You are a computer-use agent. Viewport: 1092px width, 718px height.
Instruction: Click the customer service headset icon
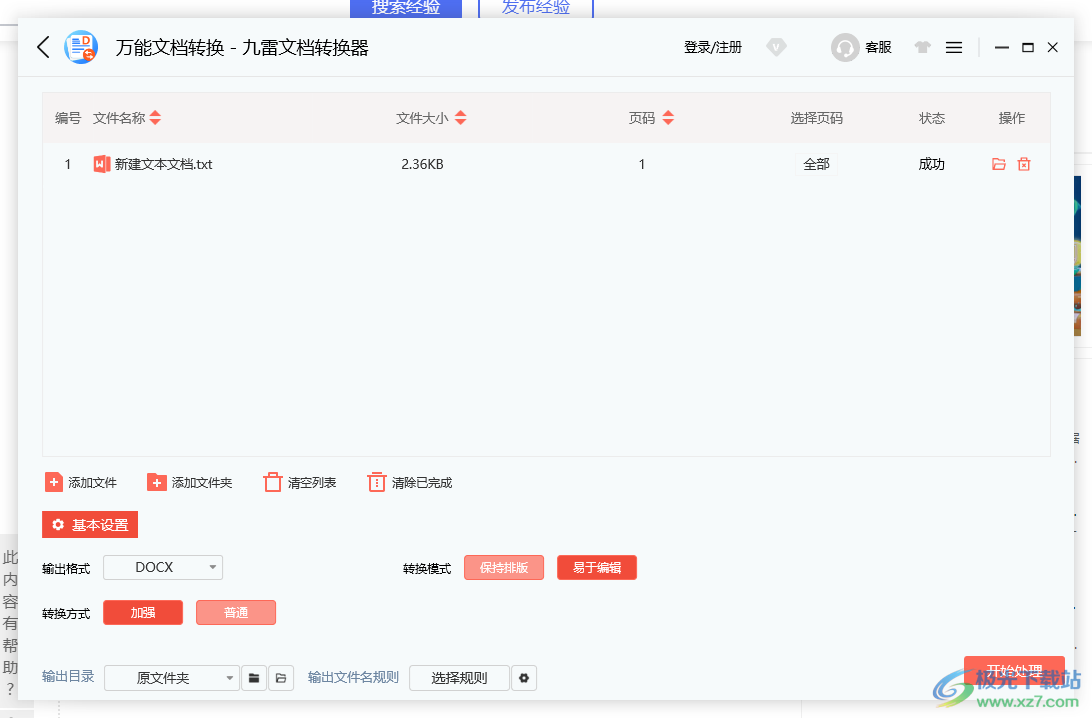[845, 48]
